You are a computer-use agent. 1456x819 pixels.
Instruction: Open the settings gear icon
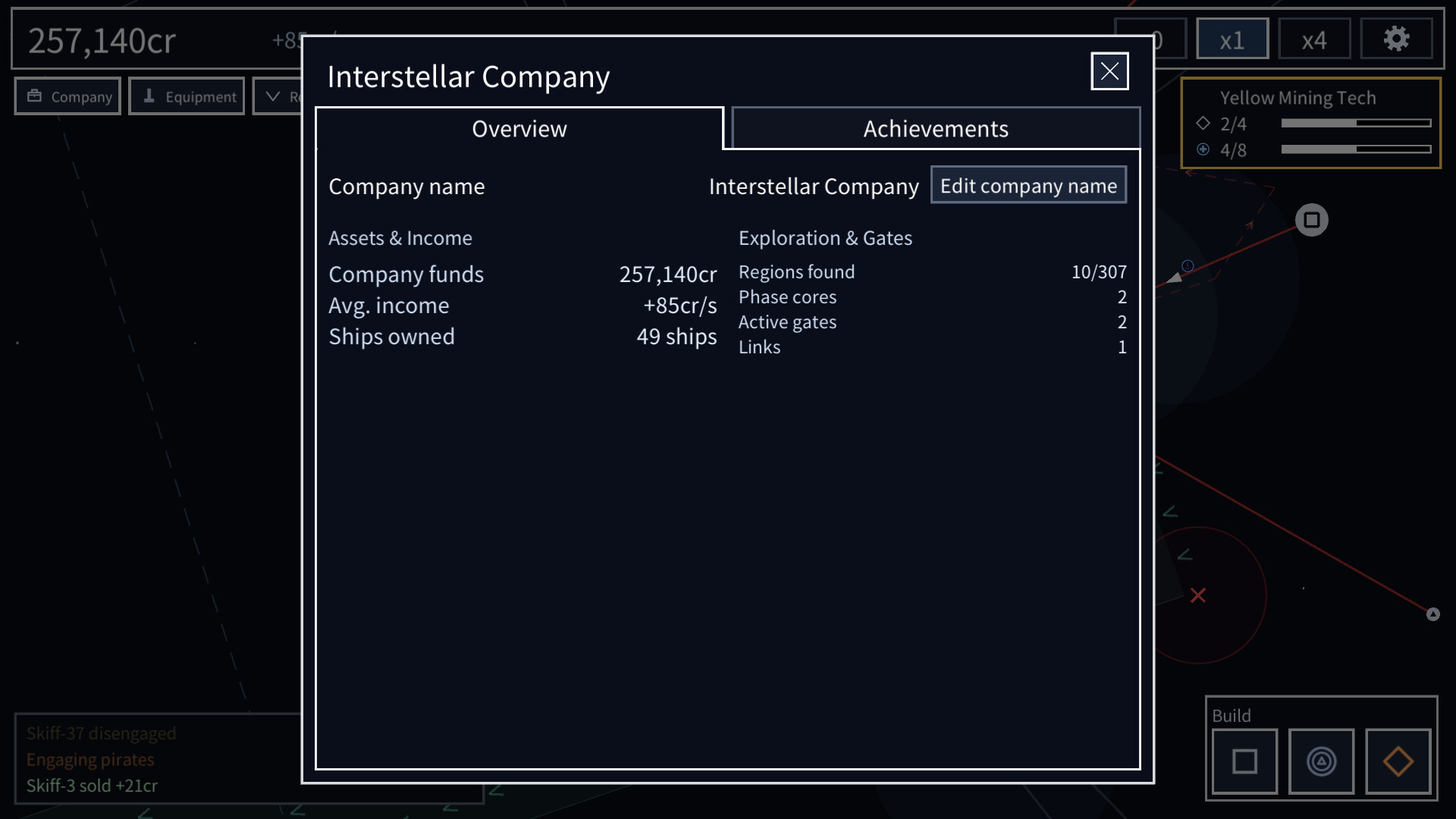pyautogui.click(x=1396, y=39)
